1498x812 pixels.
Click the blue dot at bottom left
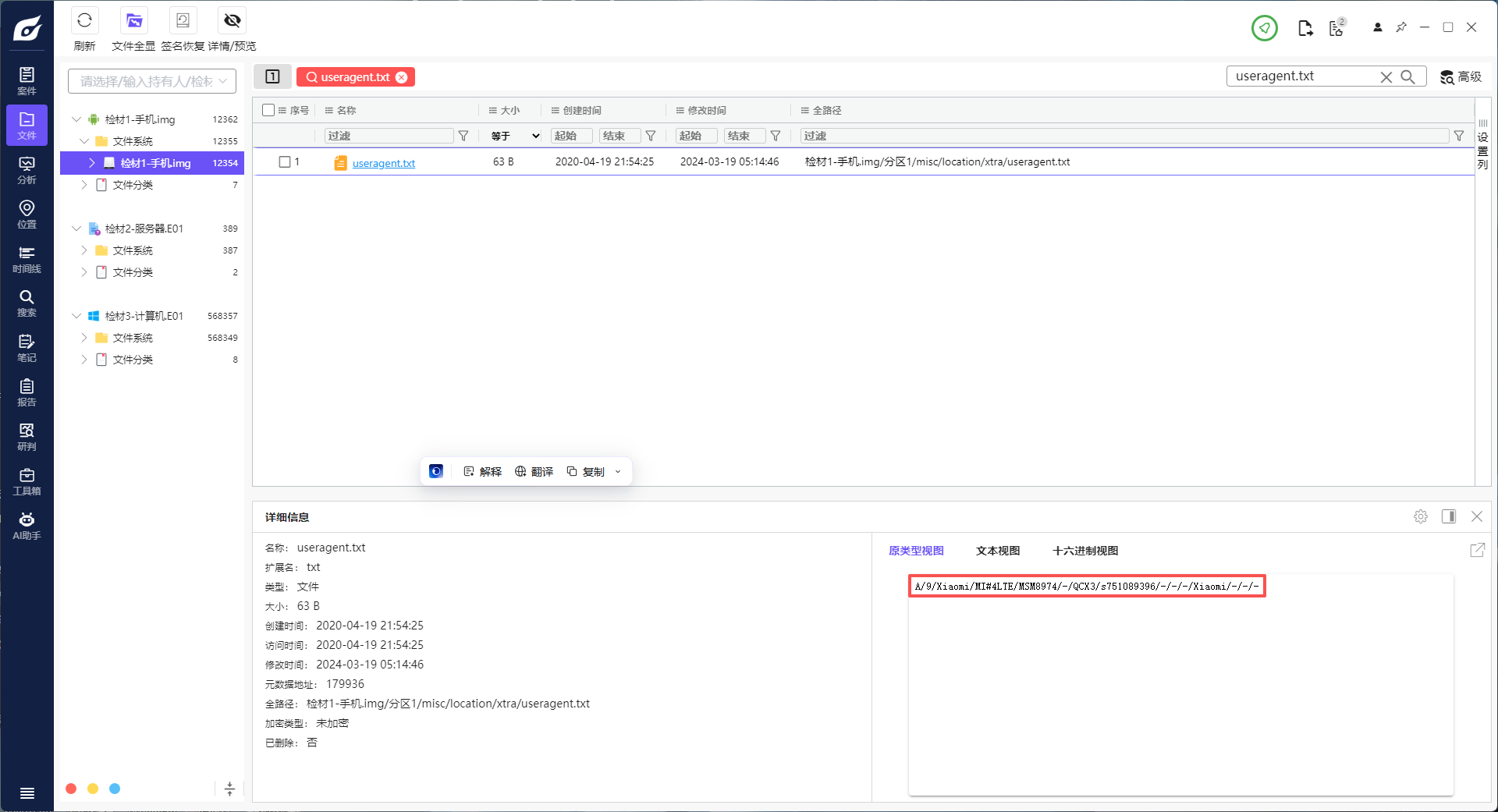pyautogui.click(x=115, y=789)
